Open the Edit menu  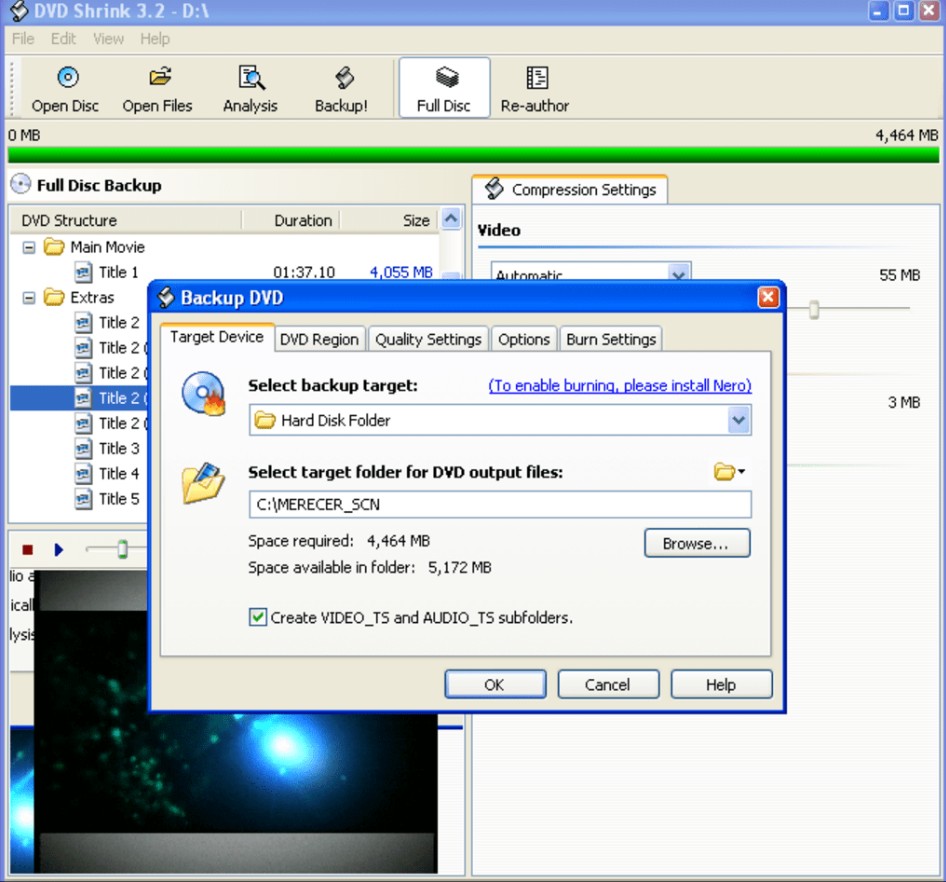[63, 39]
